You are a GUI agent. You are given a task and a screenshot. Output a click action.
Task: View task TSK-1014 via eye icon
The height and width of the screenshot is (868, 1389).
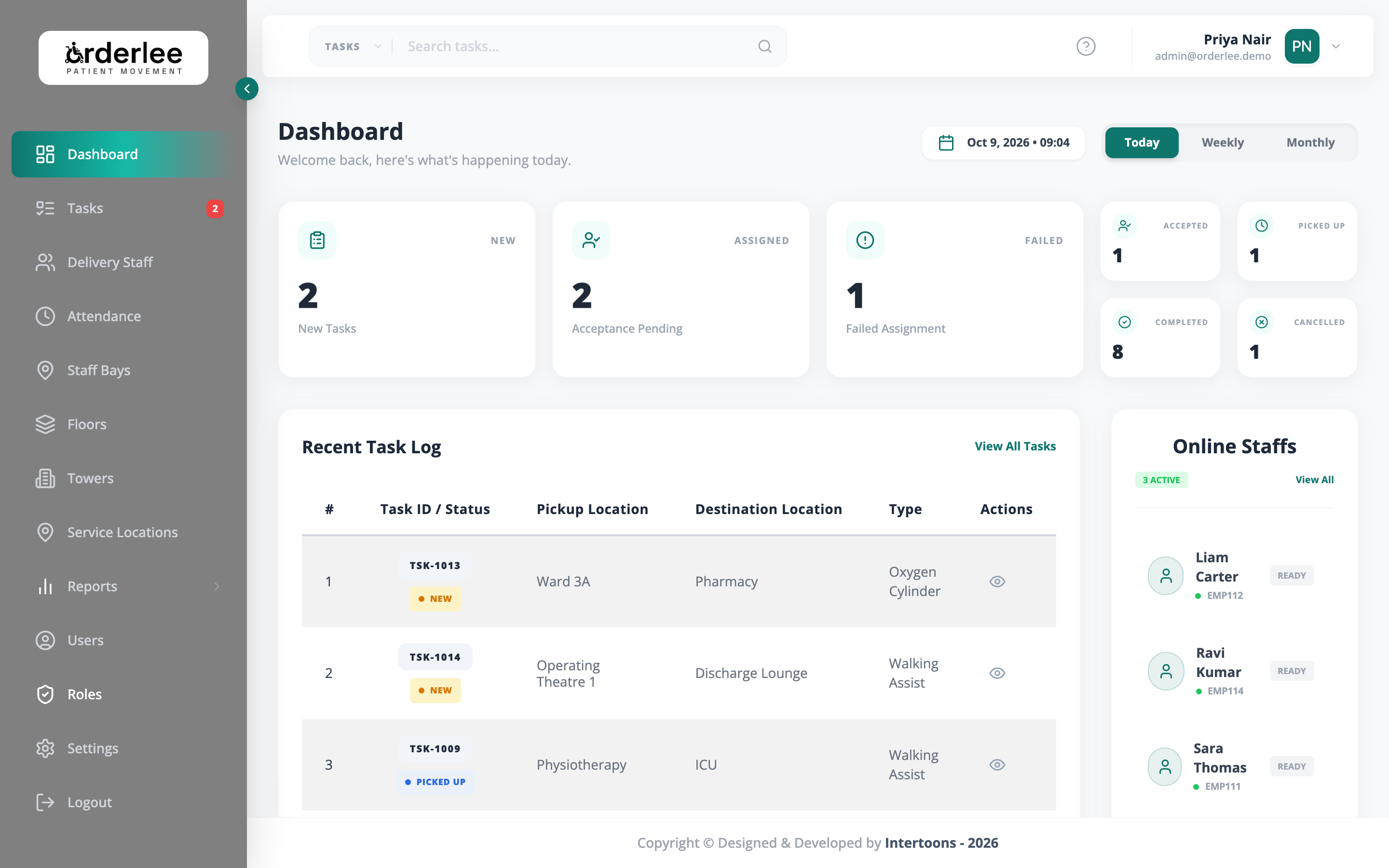[997, 673]
